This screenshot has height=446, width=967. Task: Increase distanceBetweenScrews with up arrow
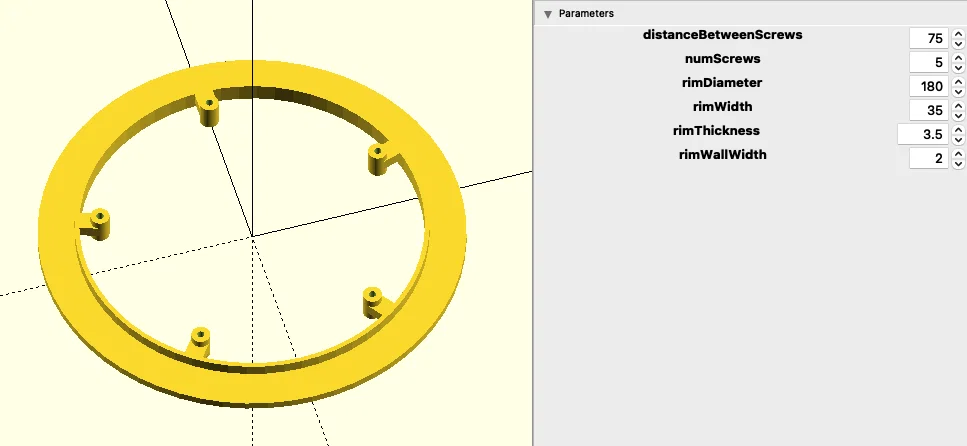coord(958,33)
